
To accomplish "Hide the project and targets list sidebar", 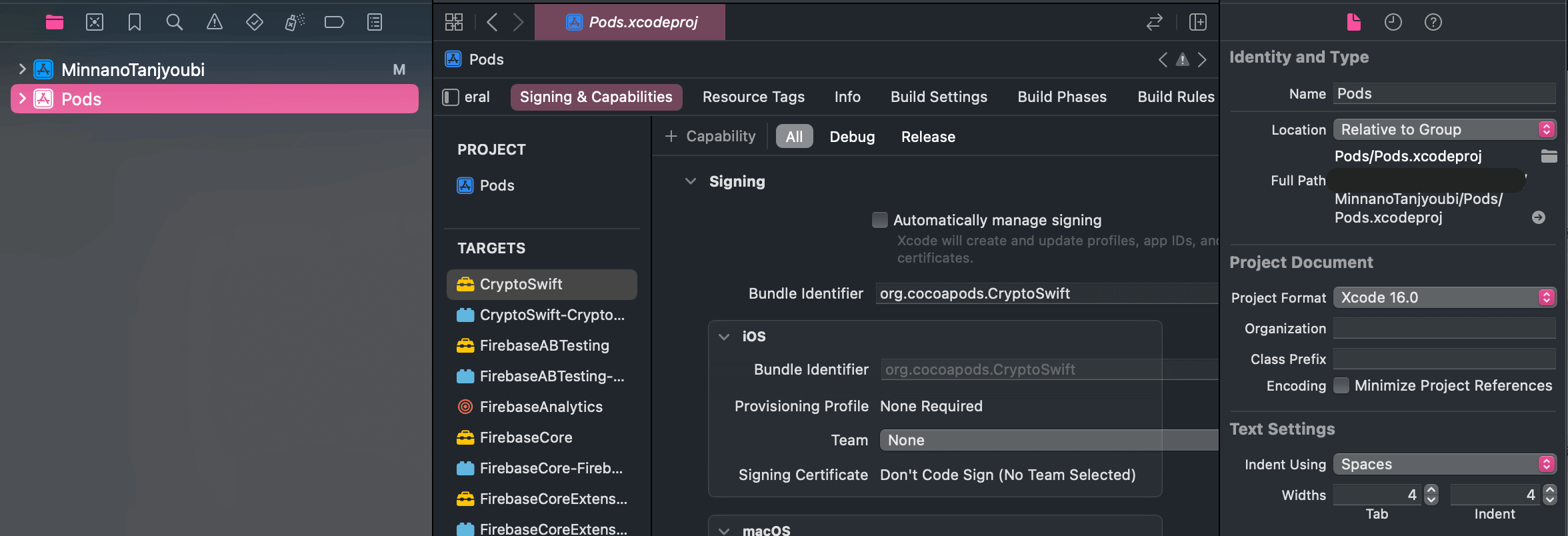I will click(x=451, y=97).
